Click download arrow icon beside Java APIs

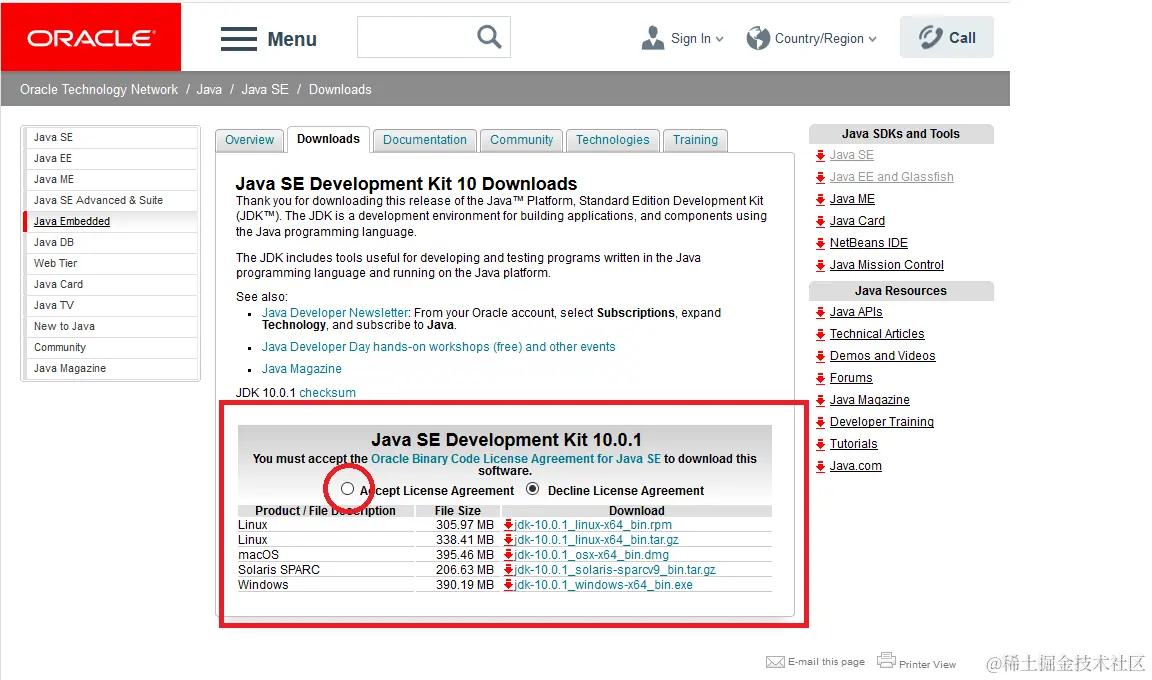(x=820, y=312)
